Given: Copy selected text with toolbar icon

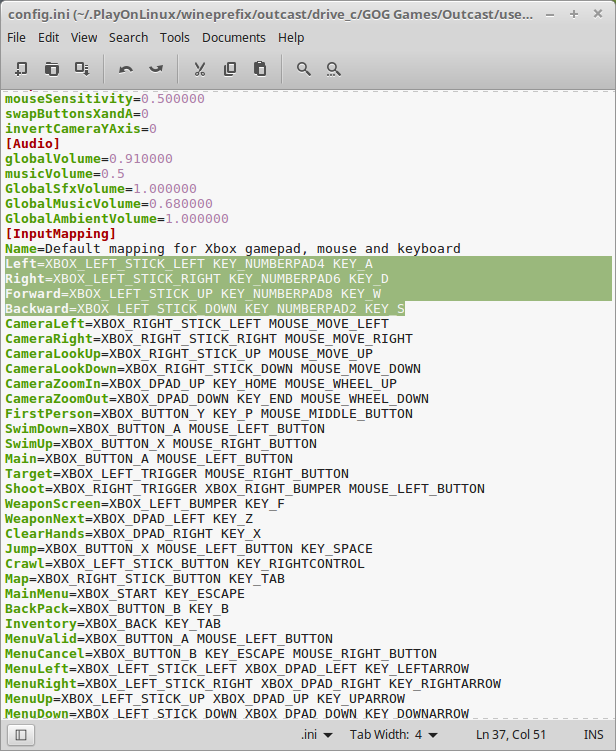Looking at the screenshot, I should click(230, 69).
